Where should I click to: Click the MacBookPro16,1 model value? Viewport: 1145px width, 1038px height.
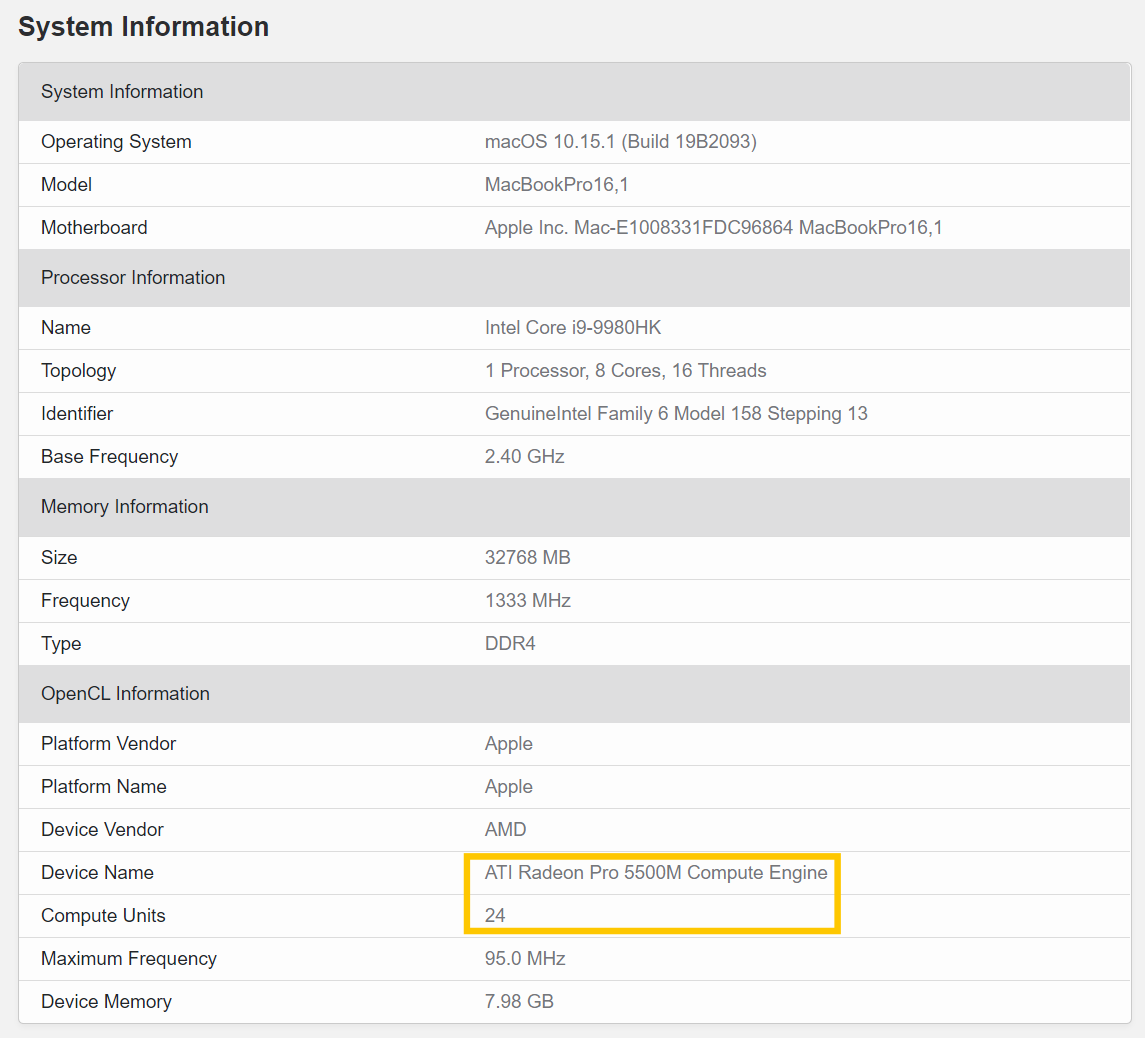point(556,185)
